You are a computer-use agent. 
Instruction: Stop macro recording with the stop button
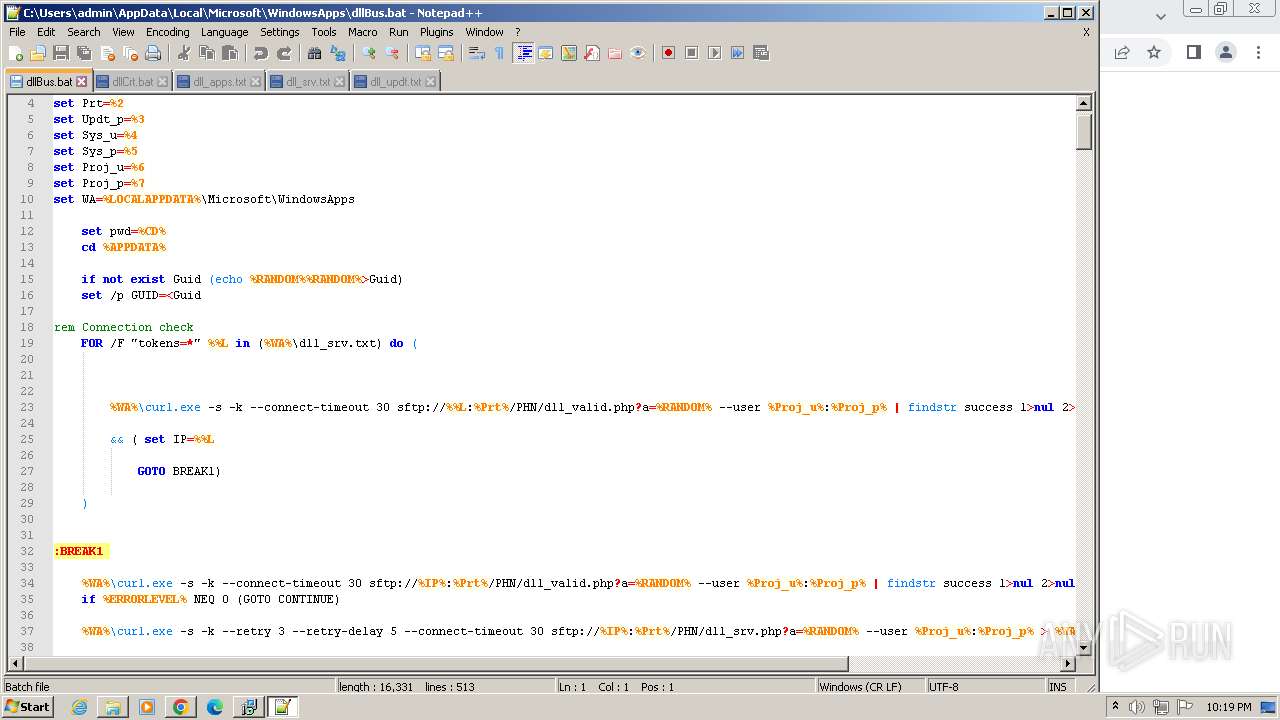691,53
